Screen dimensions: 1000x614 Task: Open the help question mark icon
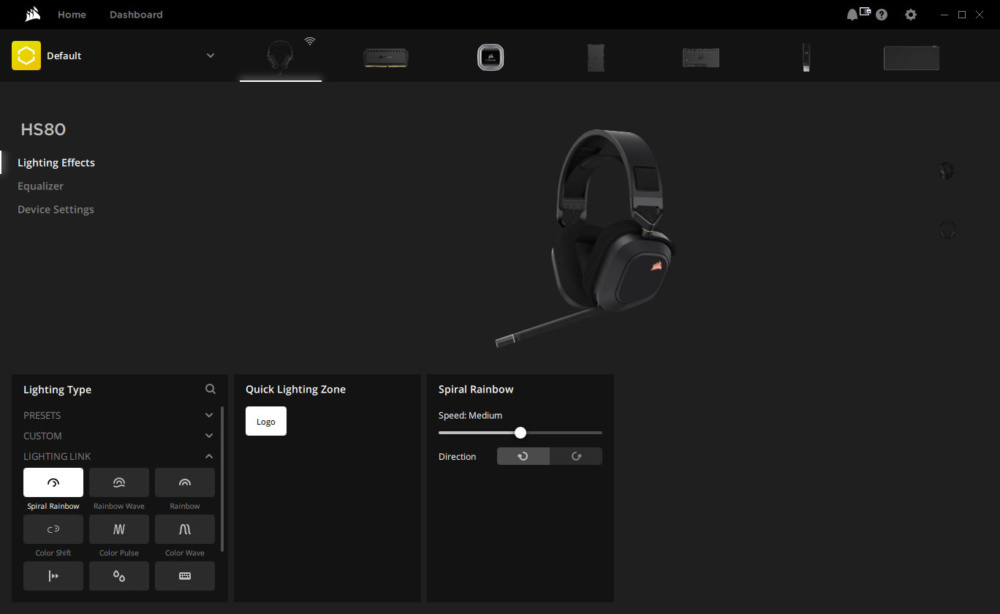(x=881, y=15)
